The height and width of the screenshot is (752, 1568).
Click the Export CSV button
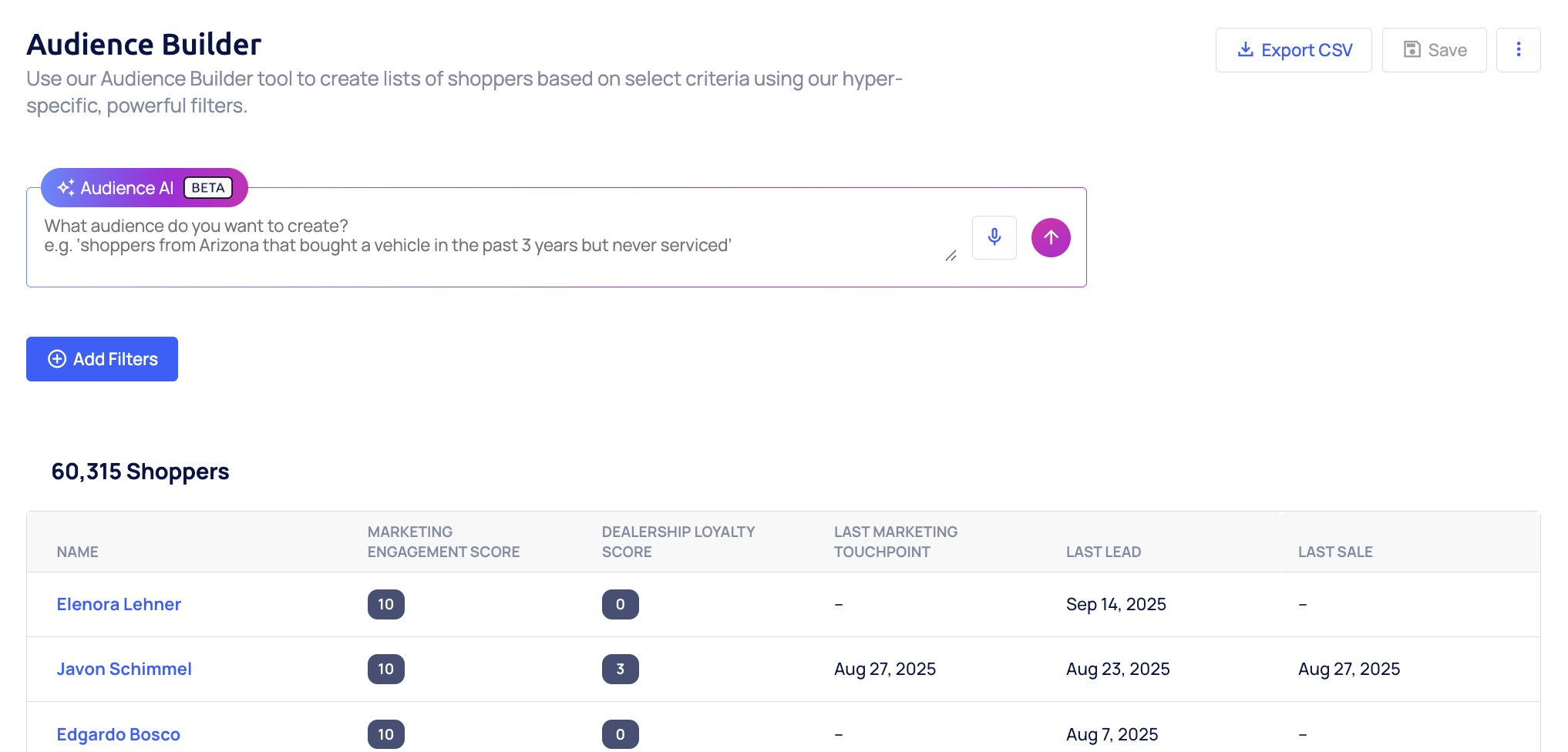[1293, 50]
